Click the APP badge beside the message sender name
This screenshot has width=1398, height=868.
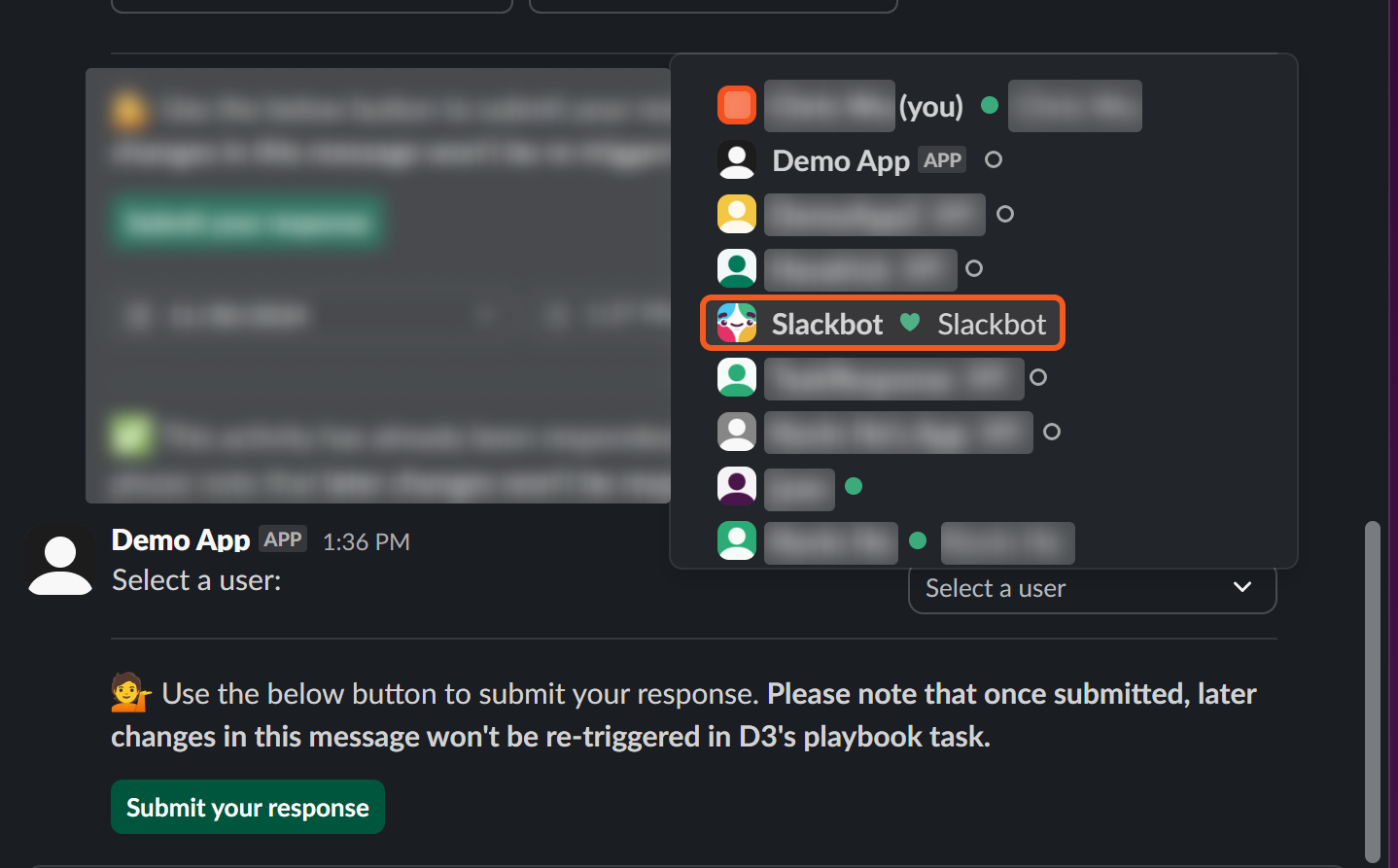(x=283, y=539)
